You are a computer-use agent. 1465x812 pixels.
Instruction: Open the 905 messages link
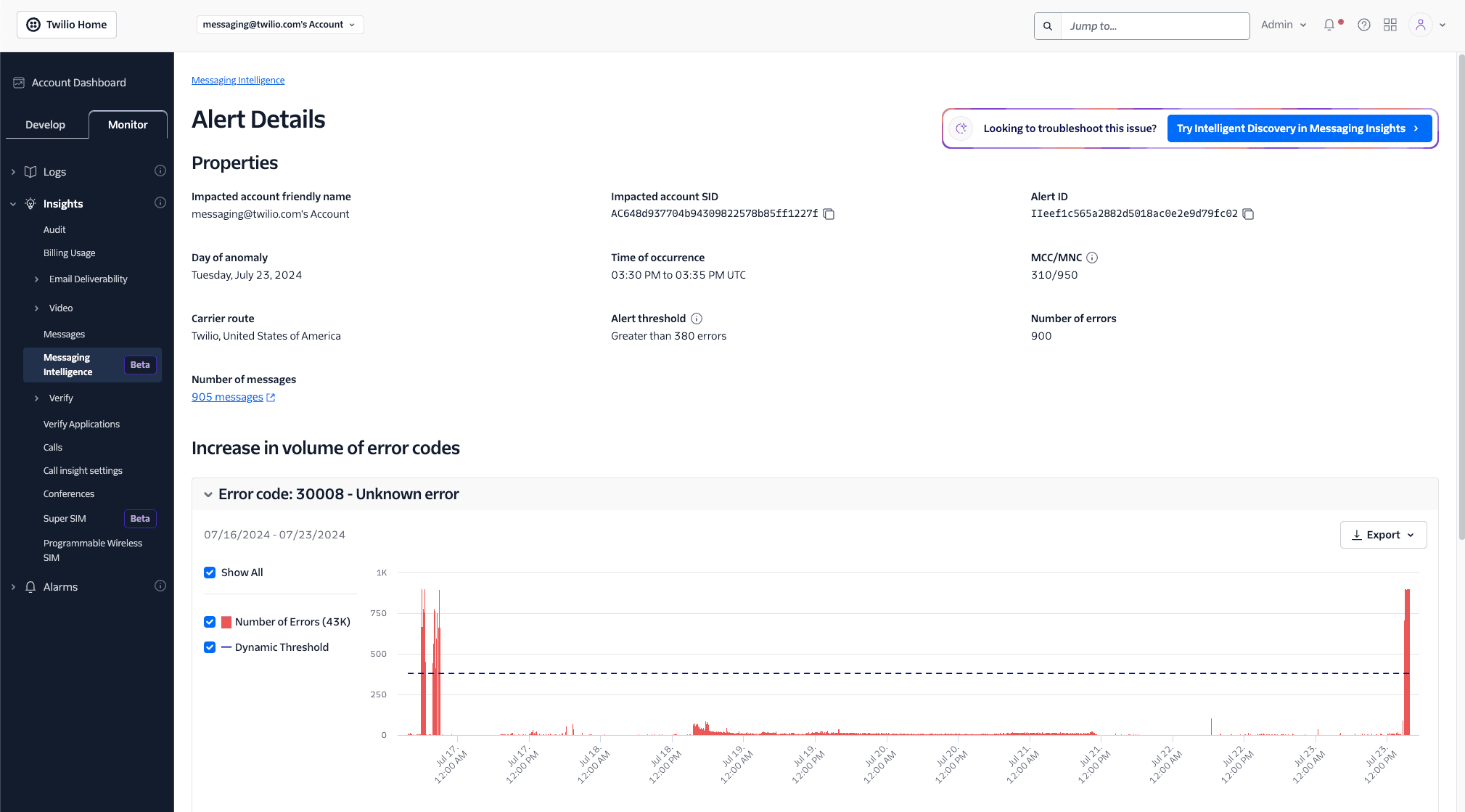coord(226,397)
